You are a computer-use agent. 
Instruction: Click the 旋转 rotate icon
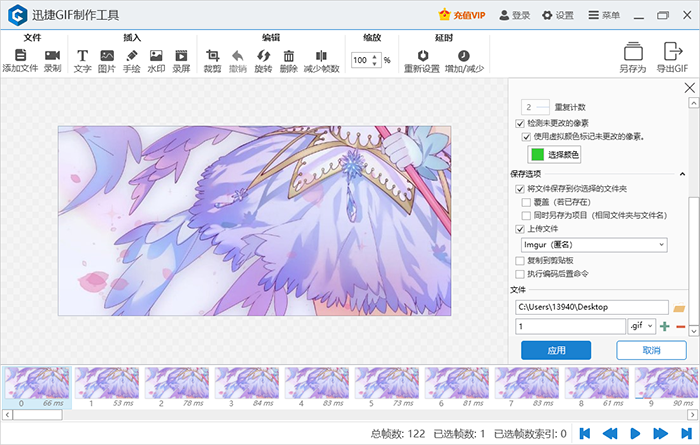[263, 61]
